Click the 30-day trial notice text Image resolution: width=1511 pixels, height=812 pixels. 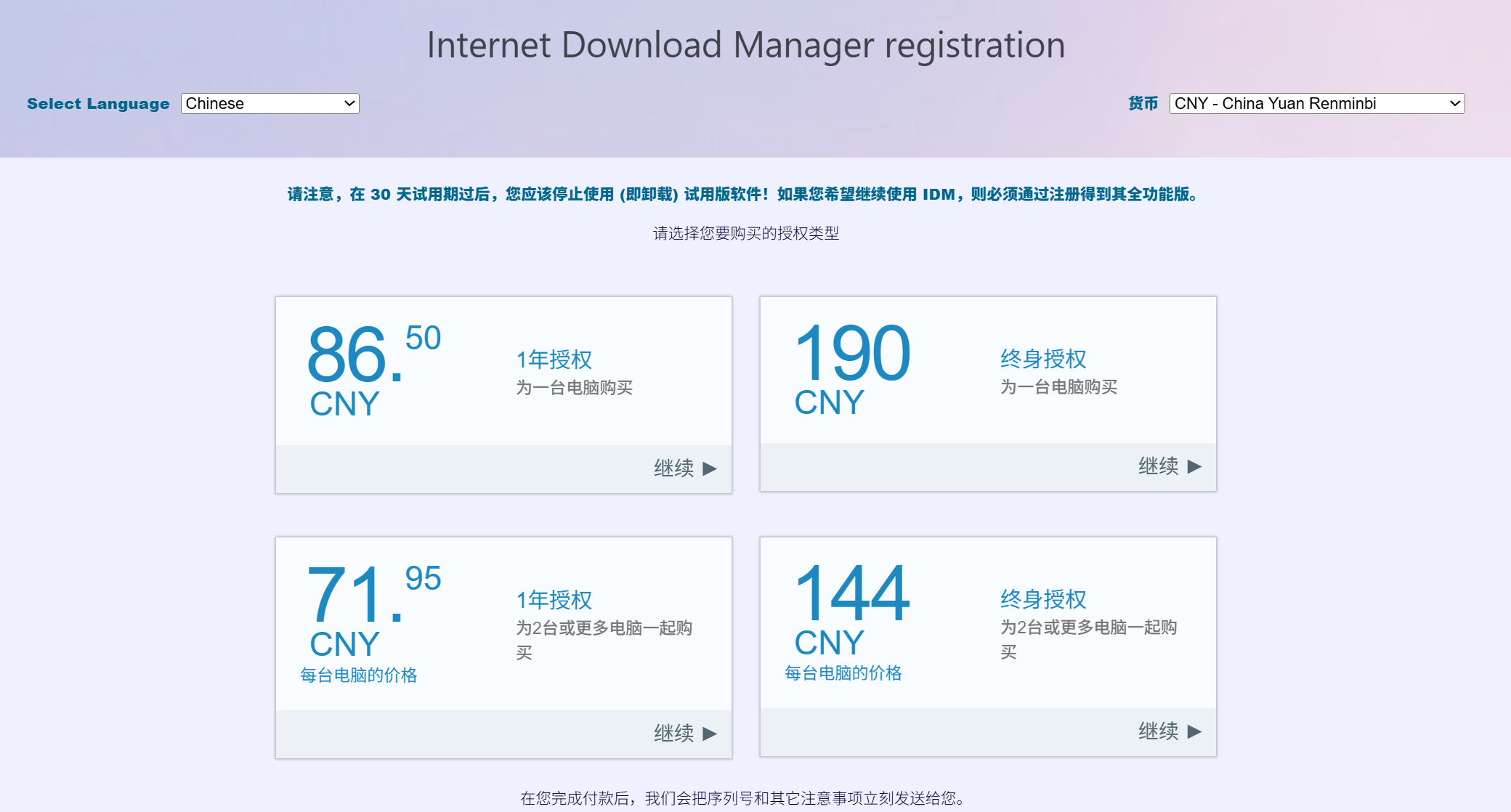742,194
